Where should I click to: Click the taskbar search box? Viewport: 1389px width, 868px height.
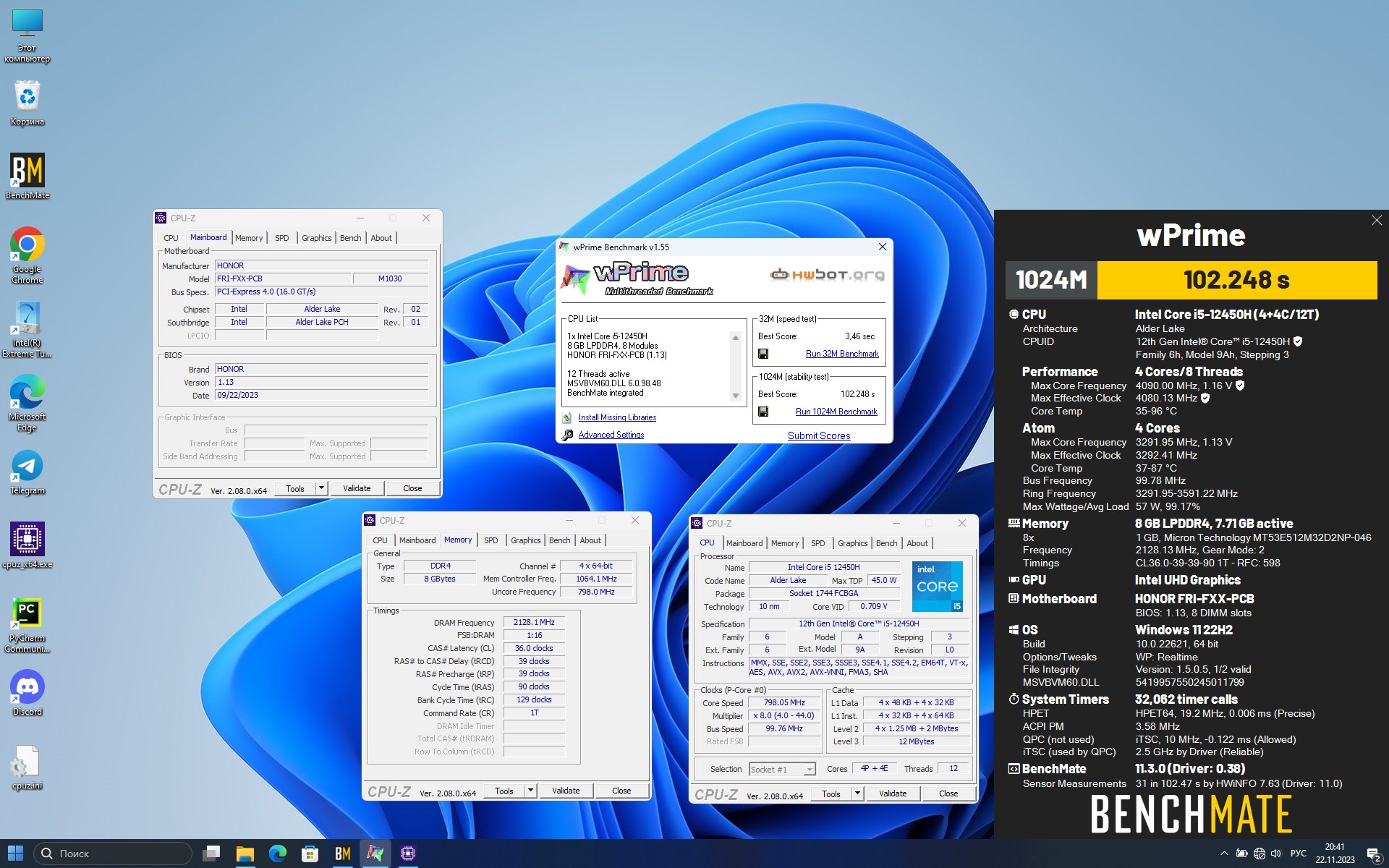click(113, 854)
